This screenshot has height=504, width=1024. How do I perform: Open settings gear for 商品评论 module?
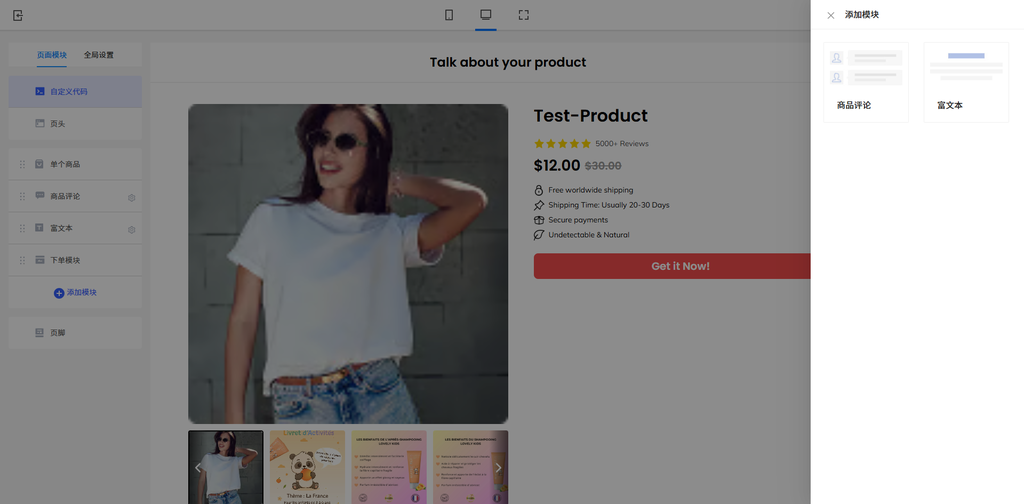tap(131, 197)
